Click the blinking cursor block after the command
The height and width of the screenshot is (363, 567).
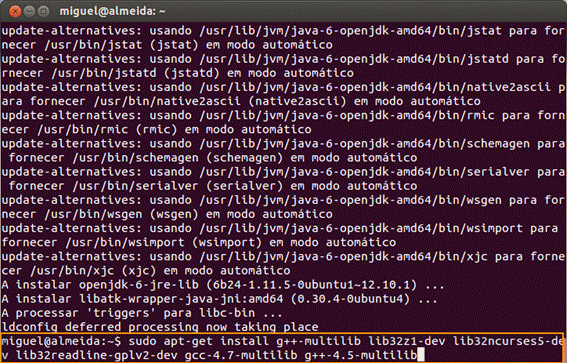click(x=421, y=355)
